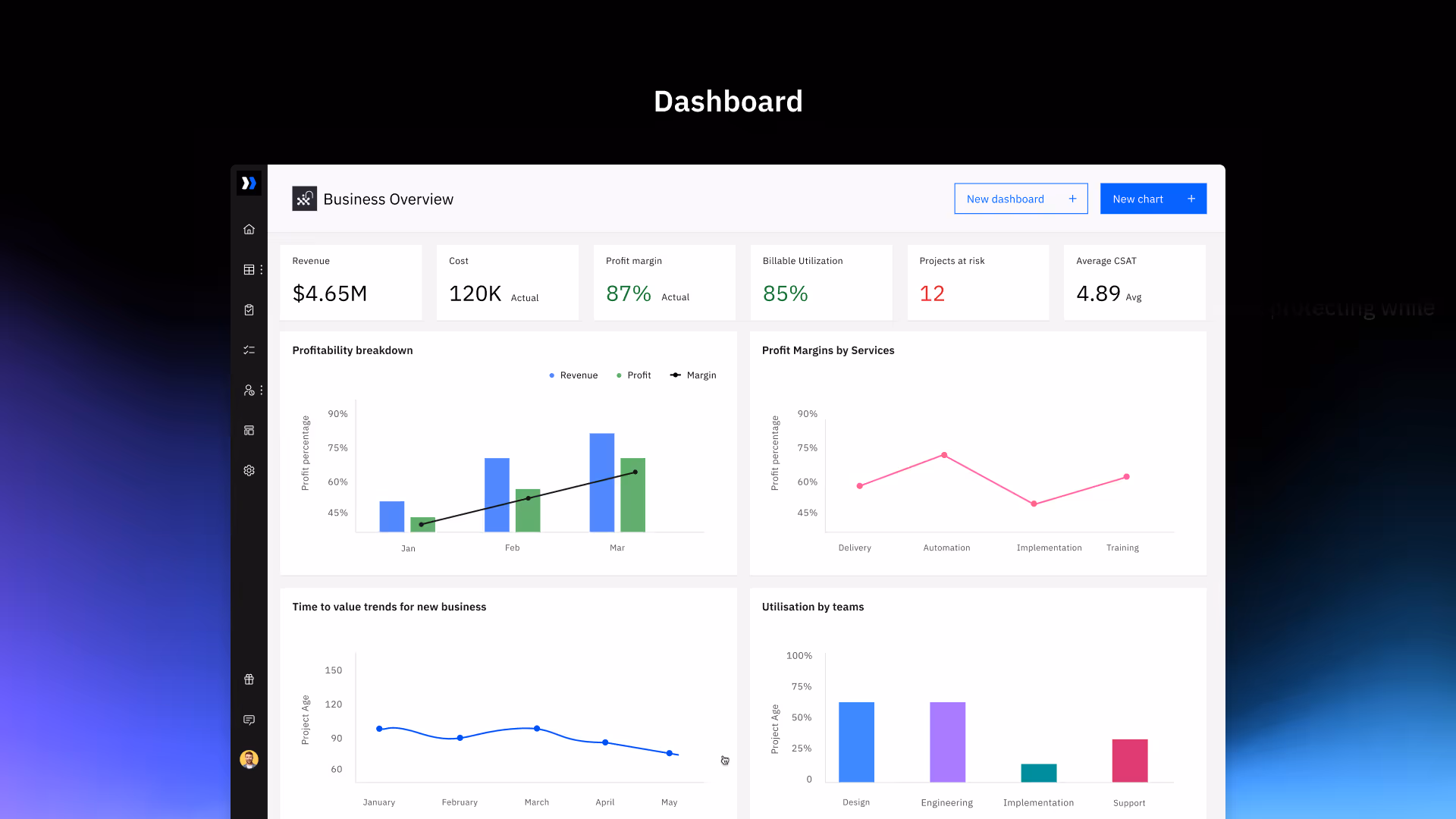Click the January data point on blue line
This screenshot has height=819, width=1456.
tap(379, 729)
